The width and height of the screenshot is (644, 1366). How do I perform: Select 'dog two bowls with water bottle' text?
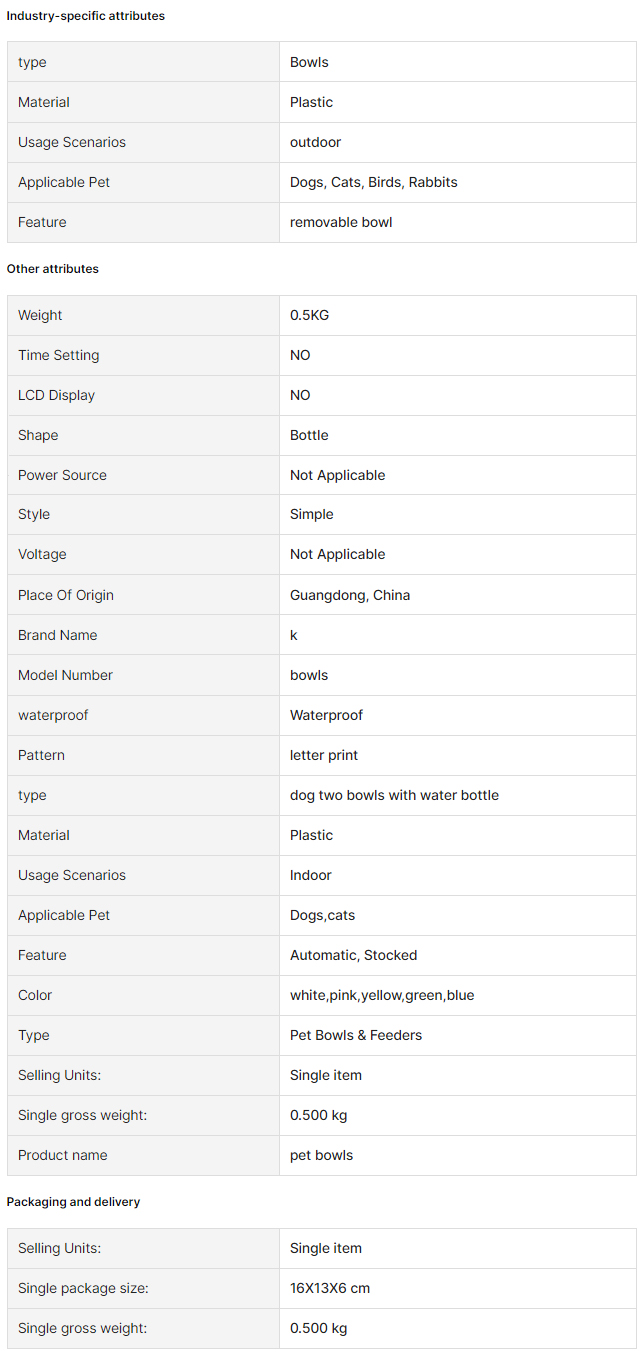tap(394, 795)
